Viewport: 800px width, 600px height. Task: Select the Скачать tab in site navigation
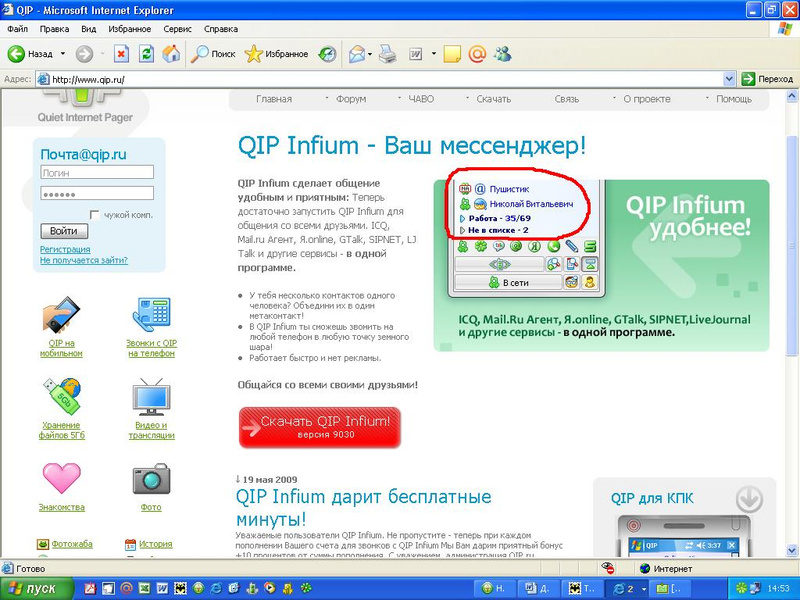click(493, 99)
